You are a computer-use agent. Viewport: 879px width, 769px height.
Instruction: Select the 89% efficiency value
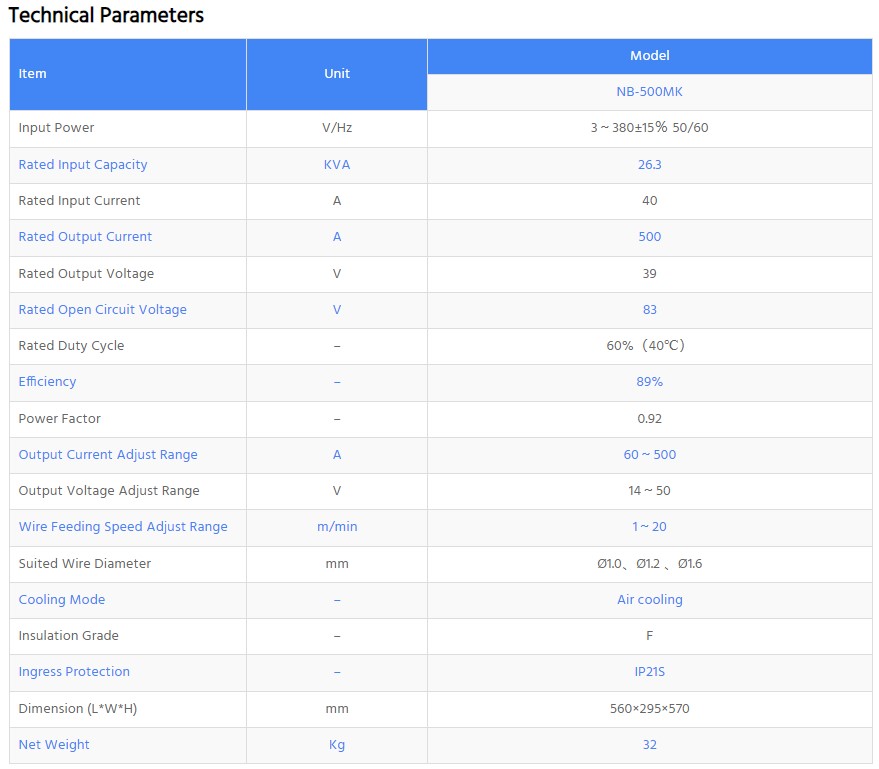[649, 382]
